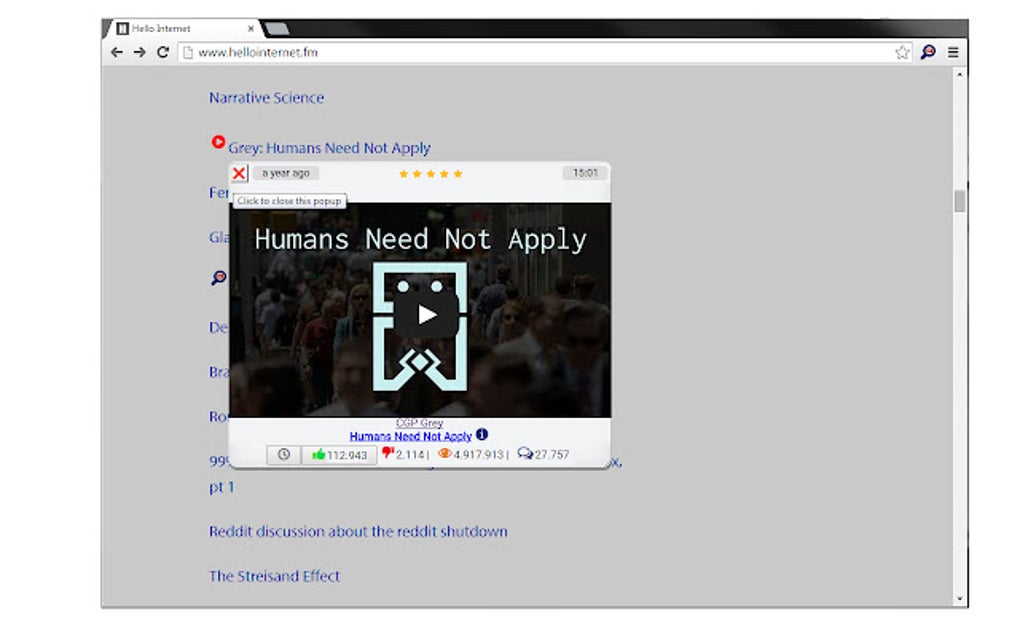Screen dimensions: 1020x638
Task: Click the blue info icon next to video title
Action: click(481, 436)
